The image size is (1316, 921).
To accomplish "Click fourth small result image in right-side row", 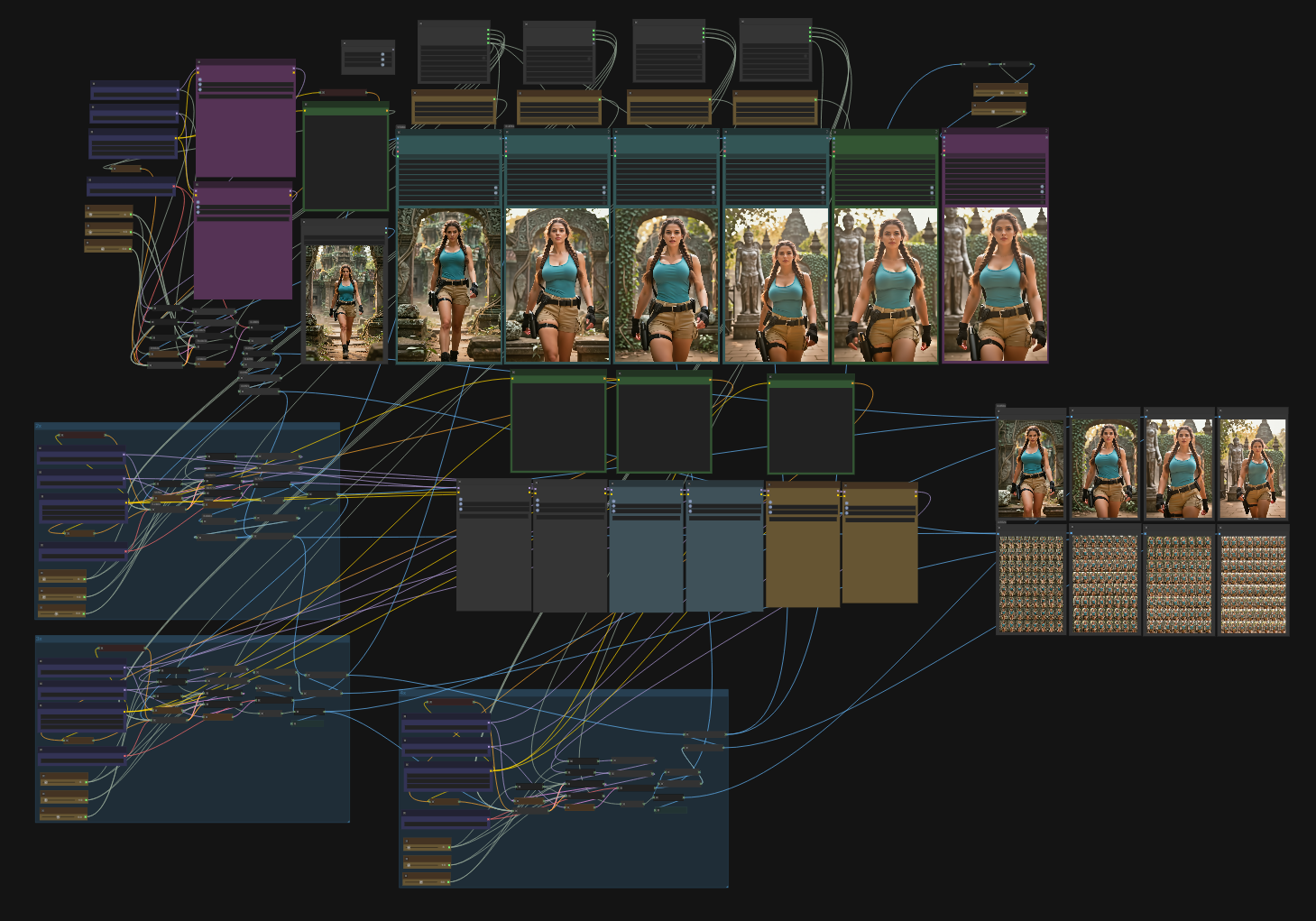I will 1253,469.
